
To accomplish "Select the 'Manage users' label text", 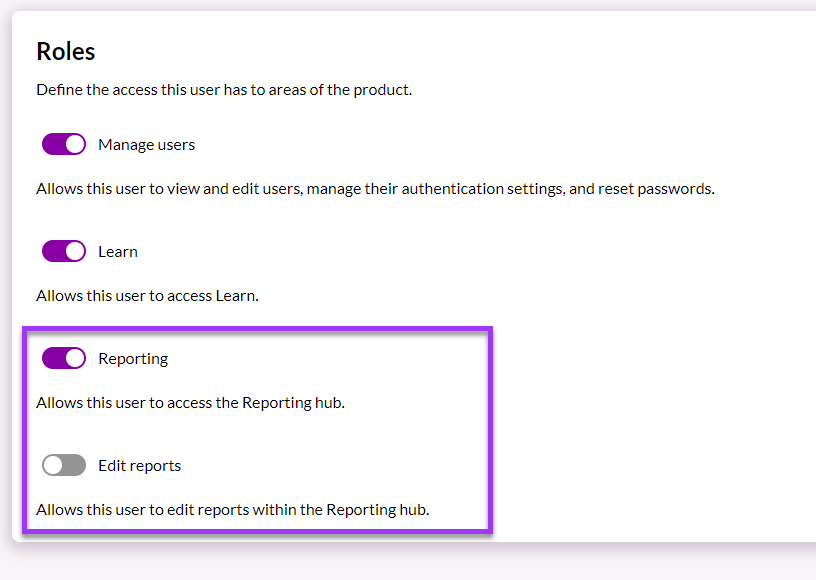I will [147, 145].
